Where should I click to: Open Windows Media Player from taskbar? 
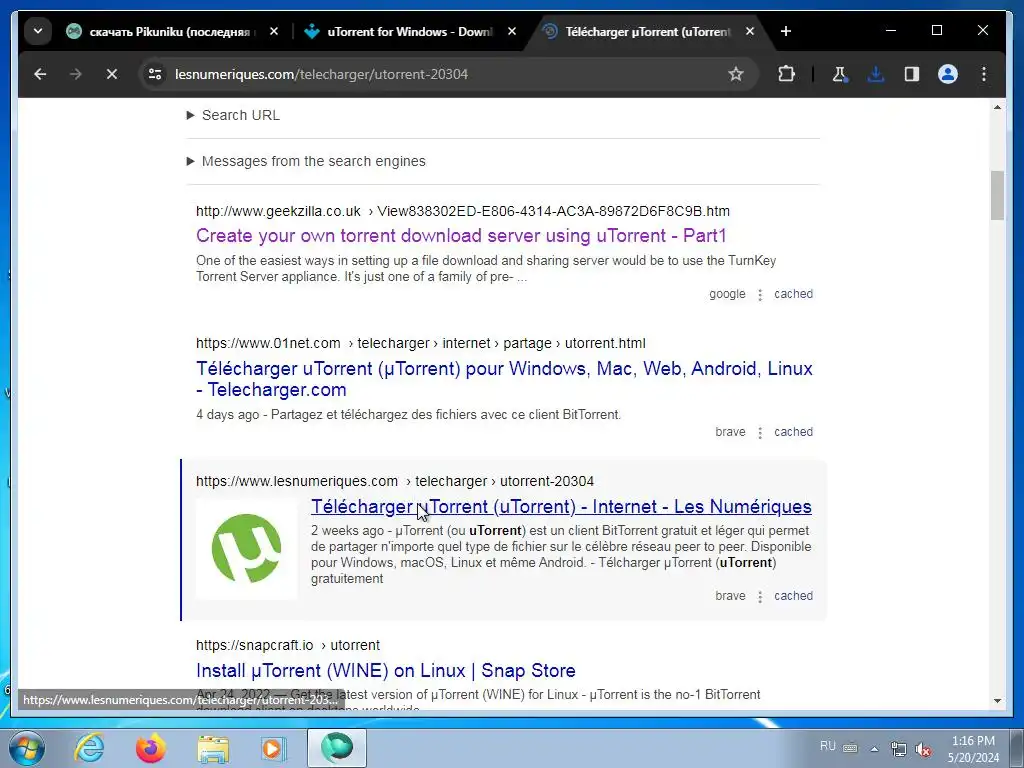coord(274,748)
